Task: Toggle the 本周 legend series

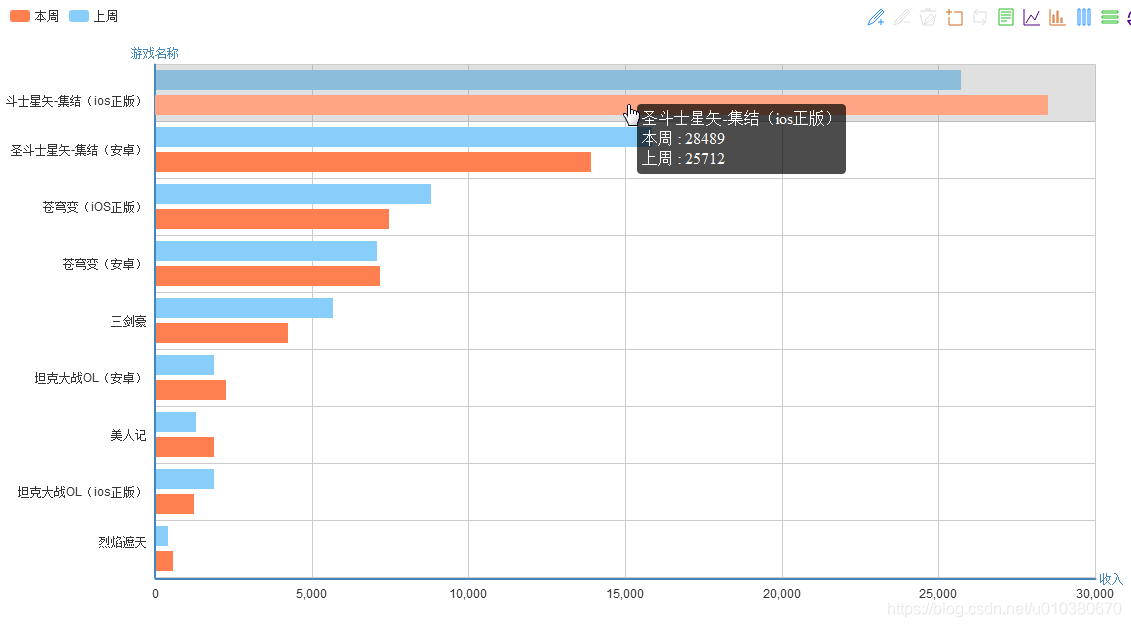Action: [x=35, y=16]
